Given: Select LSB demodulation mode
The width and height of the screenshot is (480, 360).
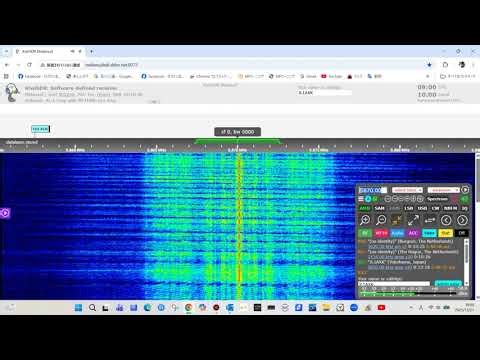Looking at the screenshot, I should pyautogui.click(x=408, y=208).
